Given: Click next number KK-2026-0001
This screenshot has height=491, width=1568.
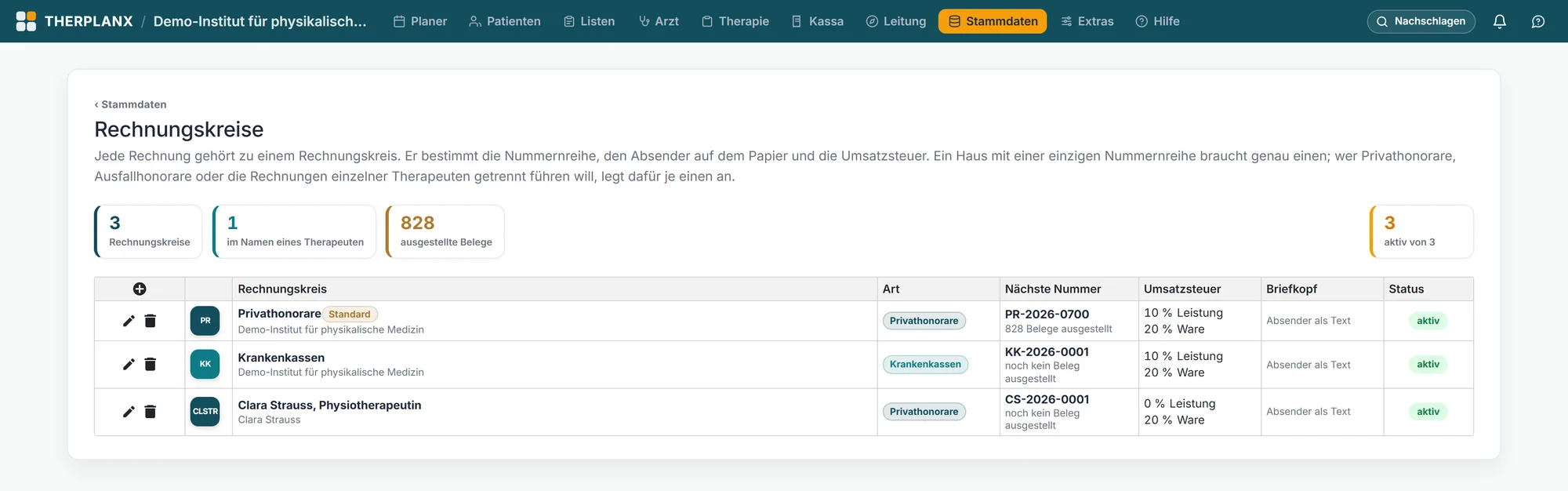Looking at the screenshot, I should [x=1047, y=351].
